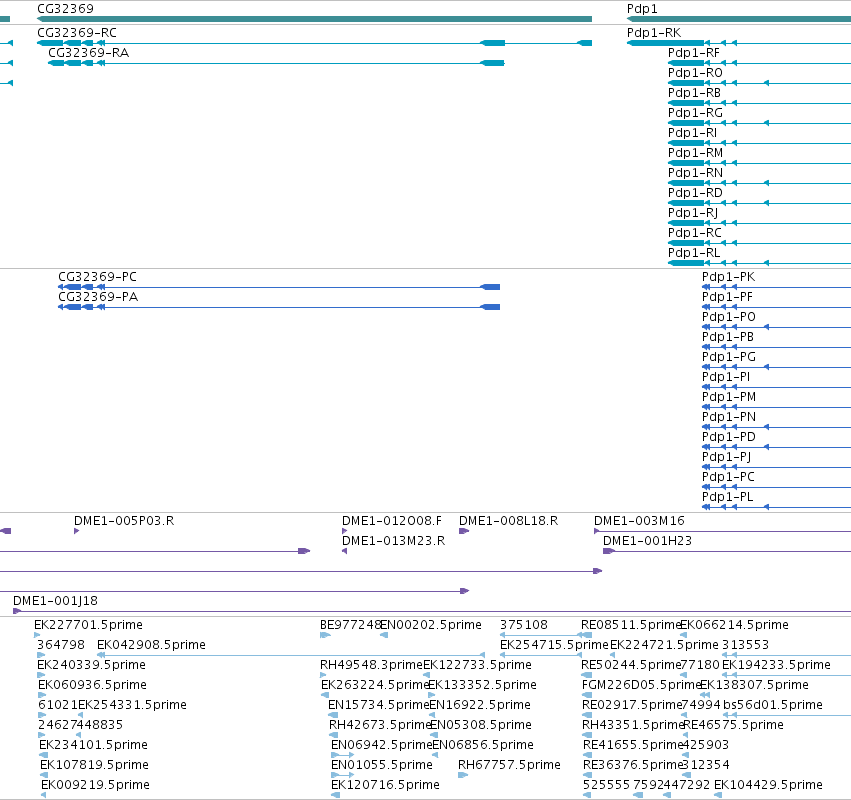Select the Pdp1-RO transcript

pyautogui.click(x=695, y=73)
